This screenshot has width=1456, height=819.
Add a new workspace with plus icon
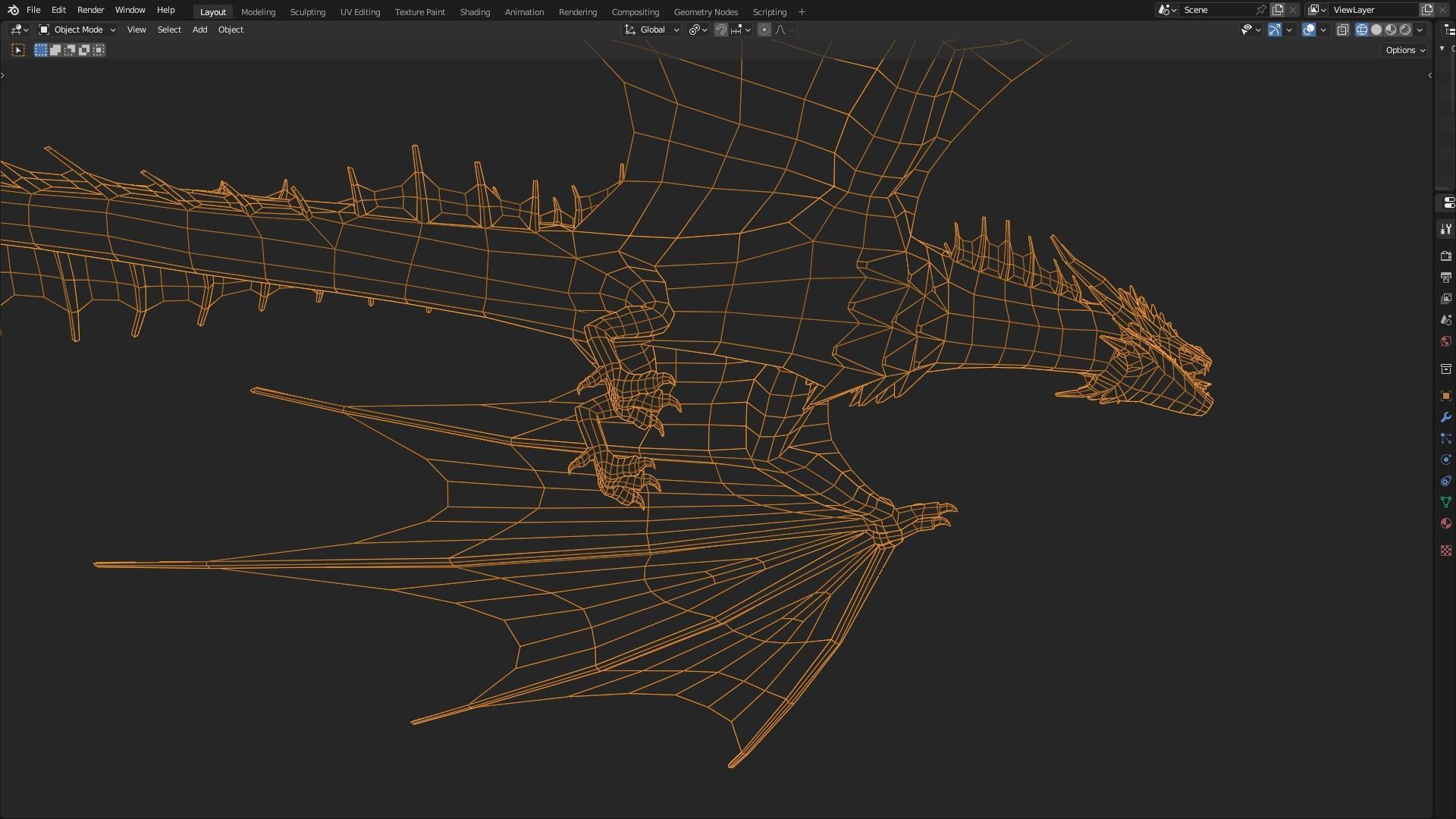pos(802,12)
